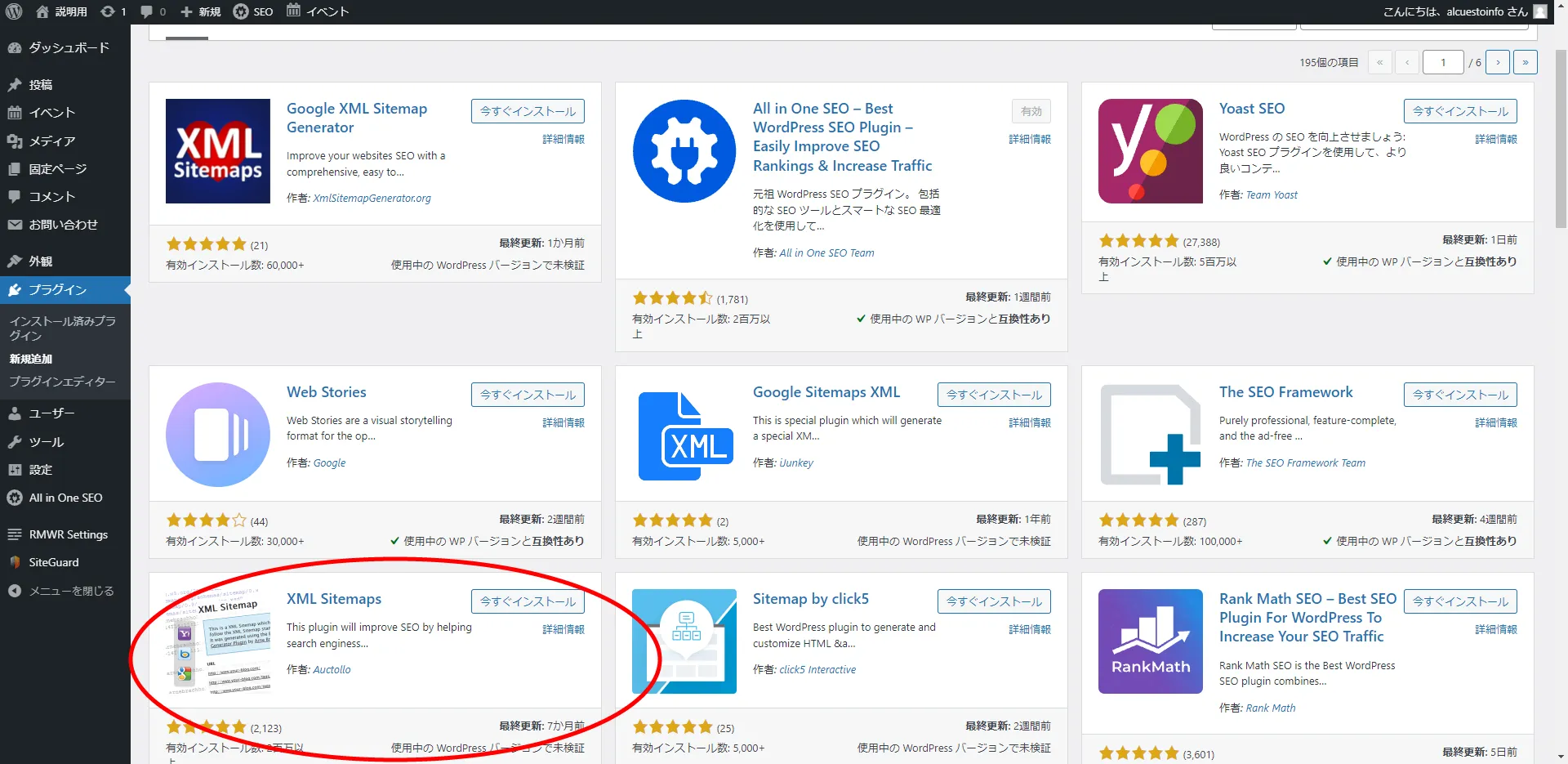Click the 固定ページ icon in sidebar
Viewport: 1568px width, 764px height.
point(15,168)
